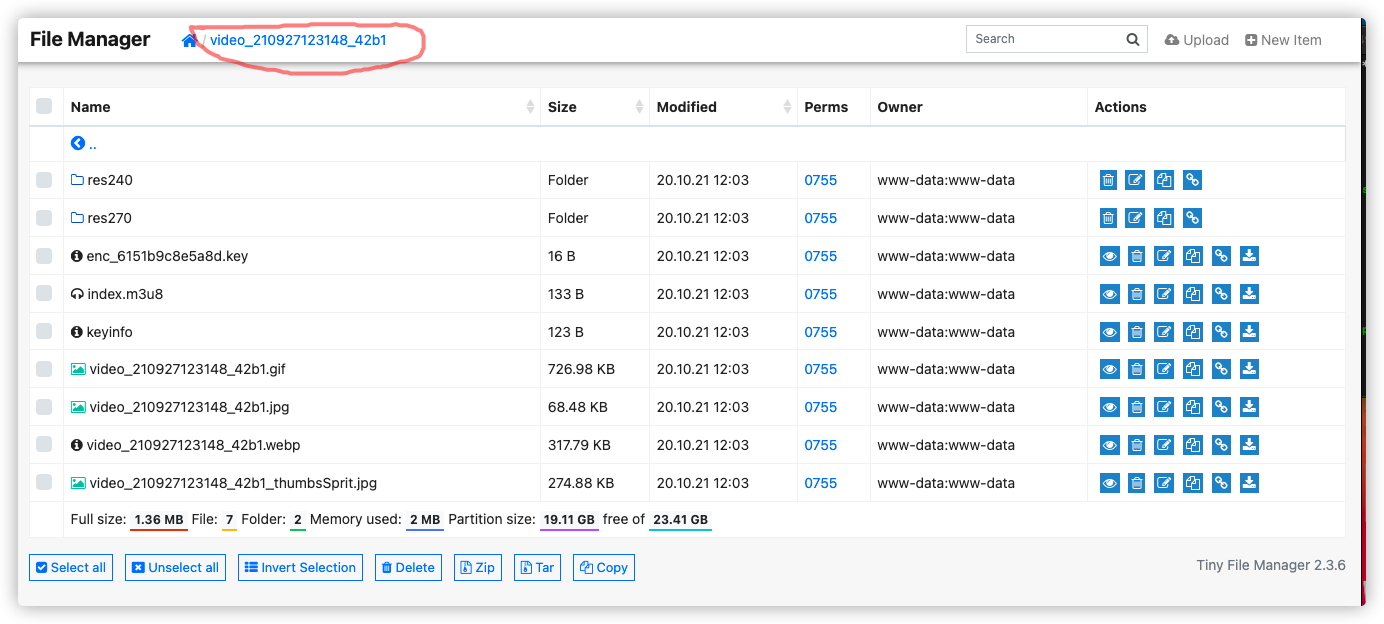Viewport: 1384px width, 624px height.
Task: Click the home icon in the breadcrumb
Action: pyautogui.click(x=189, y=40)
